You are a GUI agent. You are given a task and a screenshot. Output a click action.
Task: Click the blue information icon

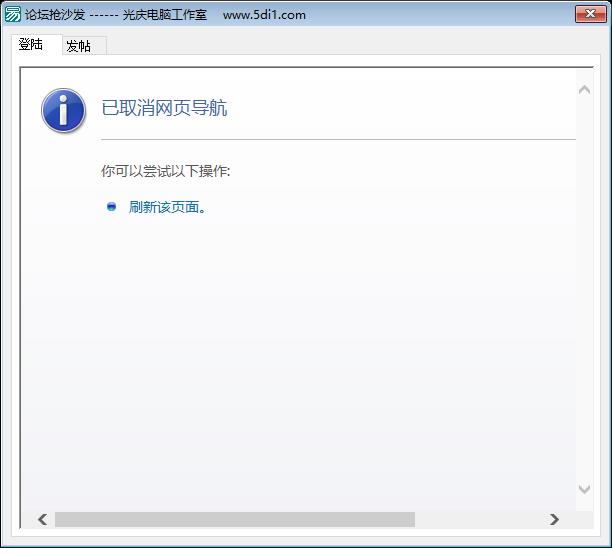pyautogui.click(x=63, y=110)
